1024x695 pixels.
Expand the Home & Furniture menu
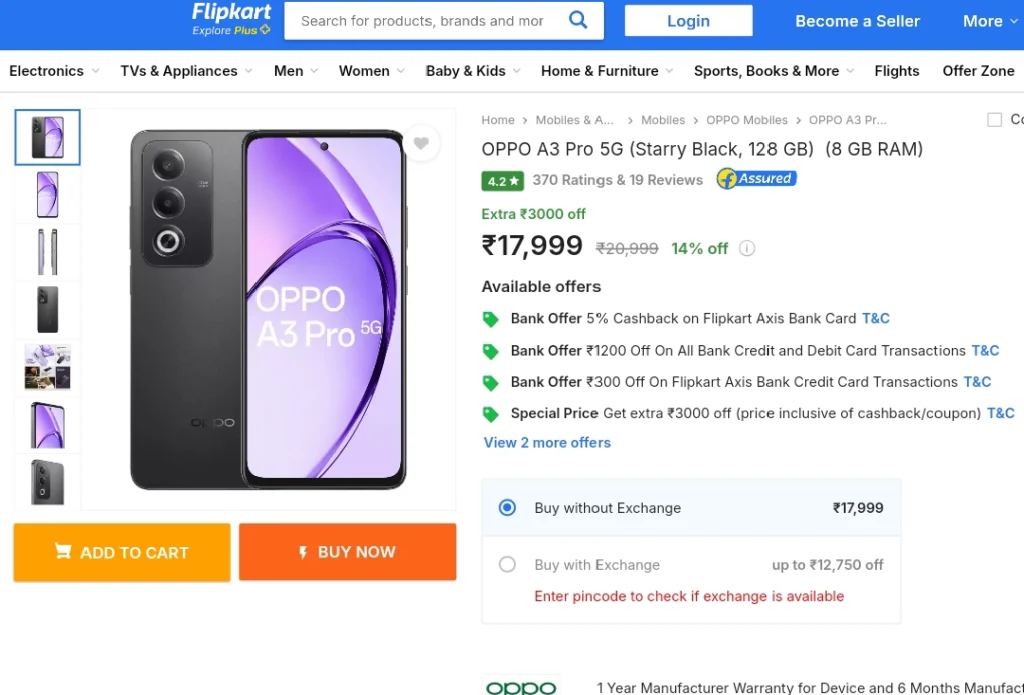607,71
